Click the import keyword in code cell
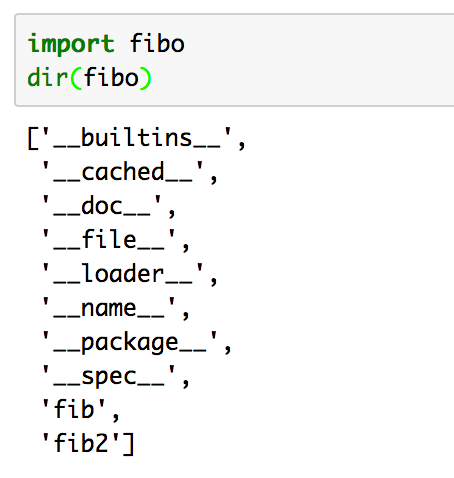Viewport: 454px width, 478px height. click(71, 44)
